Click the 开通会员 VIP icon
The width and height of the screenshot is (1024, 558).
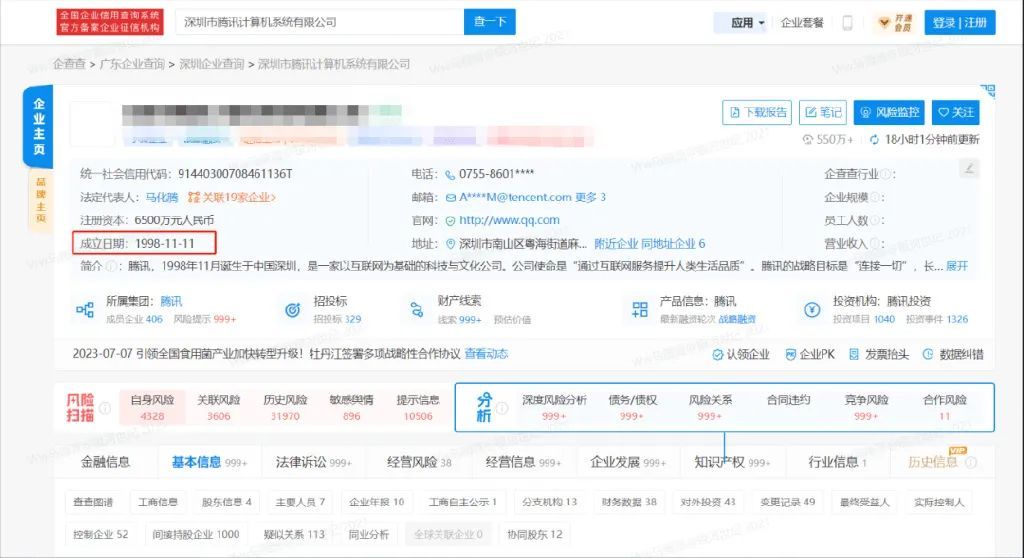coord(895,23)
